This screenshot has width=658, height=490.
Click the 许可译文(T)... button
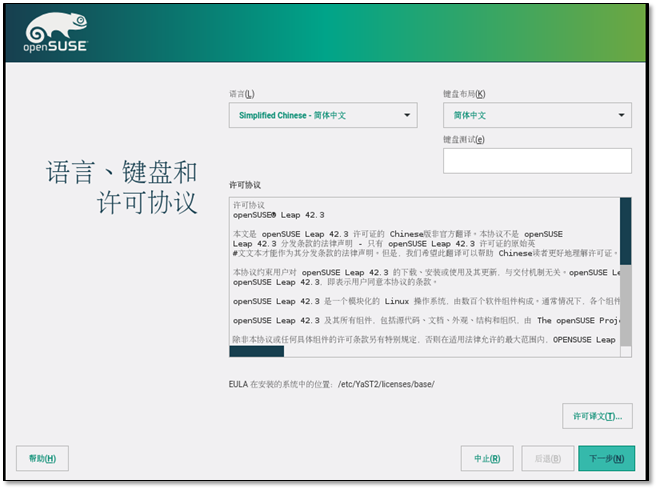[597, 416]
